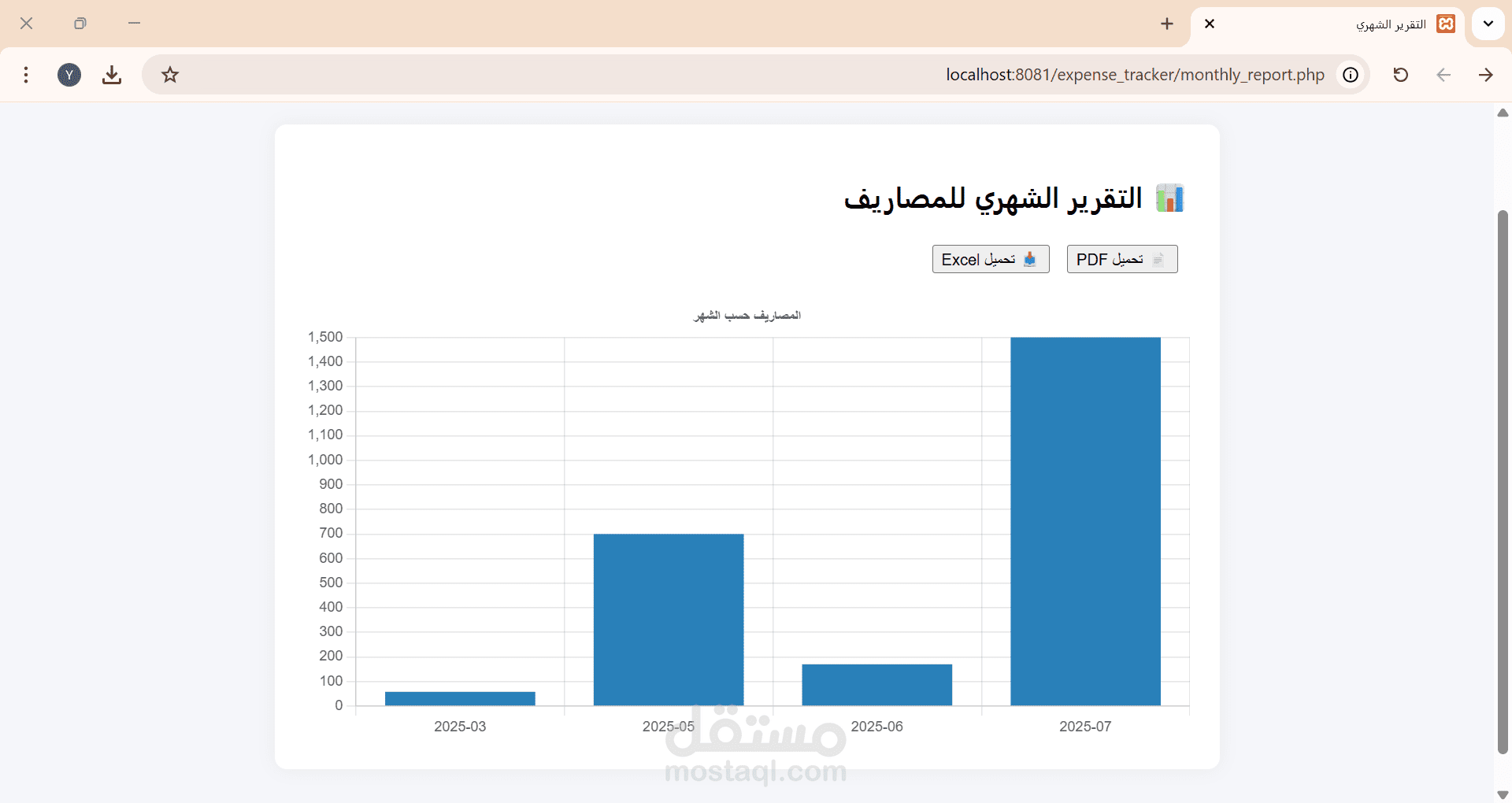Bookmark this page with the star icon
Screen dimensions: 1512x803
tap(170, 75)
